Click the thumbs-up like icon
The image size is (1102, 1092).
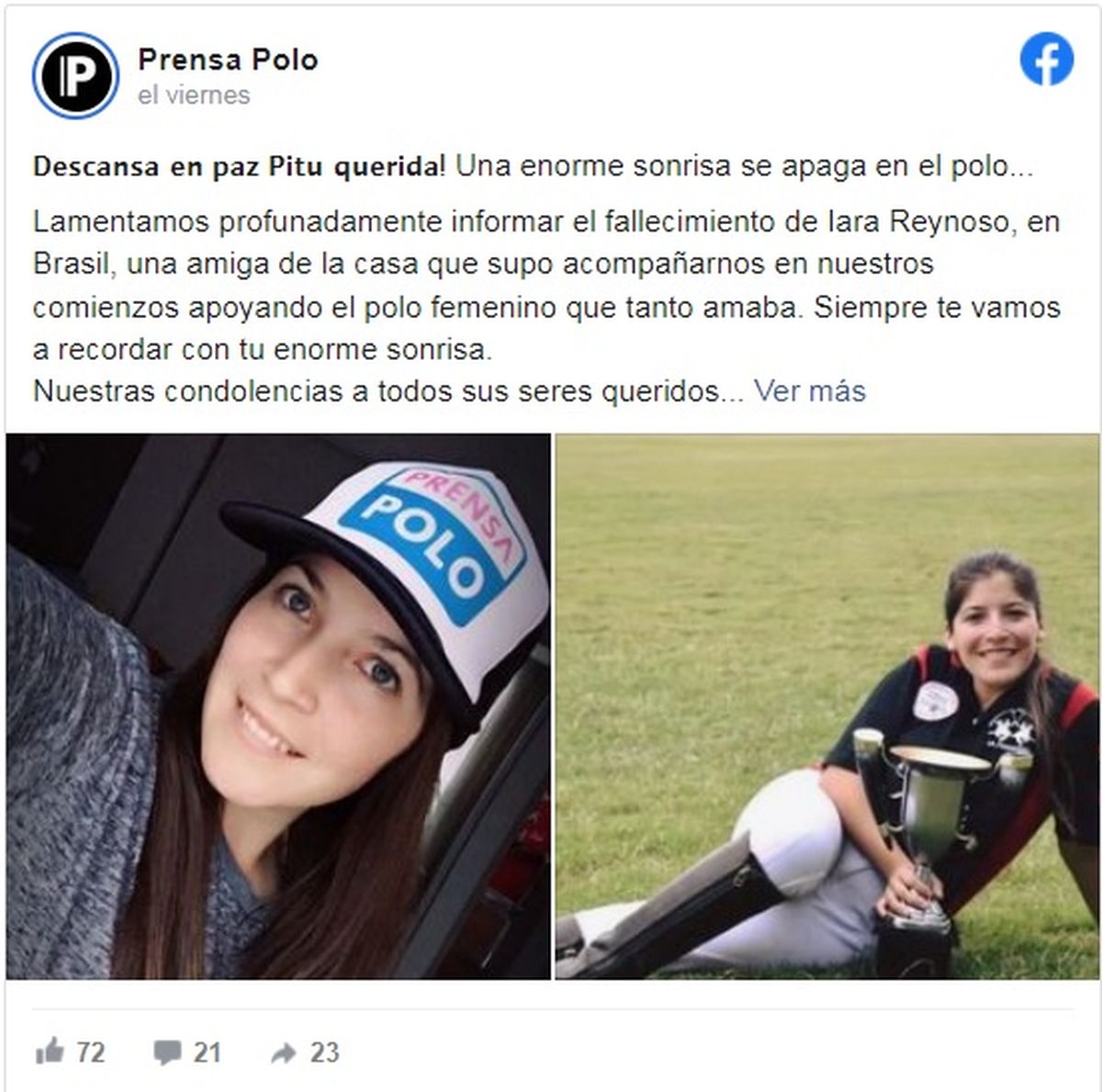pyautogui.click(x=50, y=1051)
